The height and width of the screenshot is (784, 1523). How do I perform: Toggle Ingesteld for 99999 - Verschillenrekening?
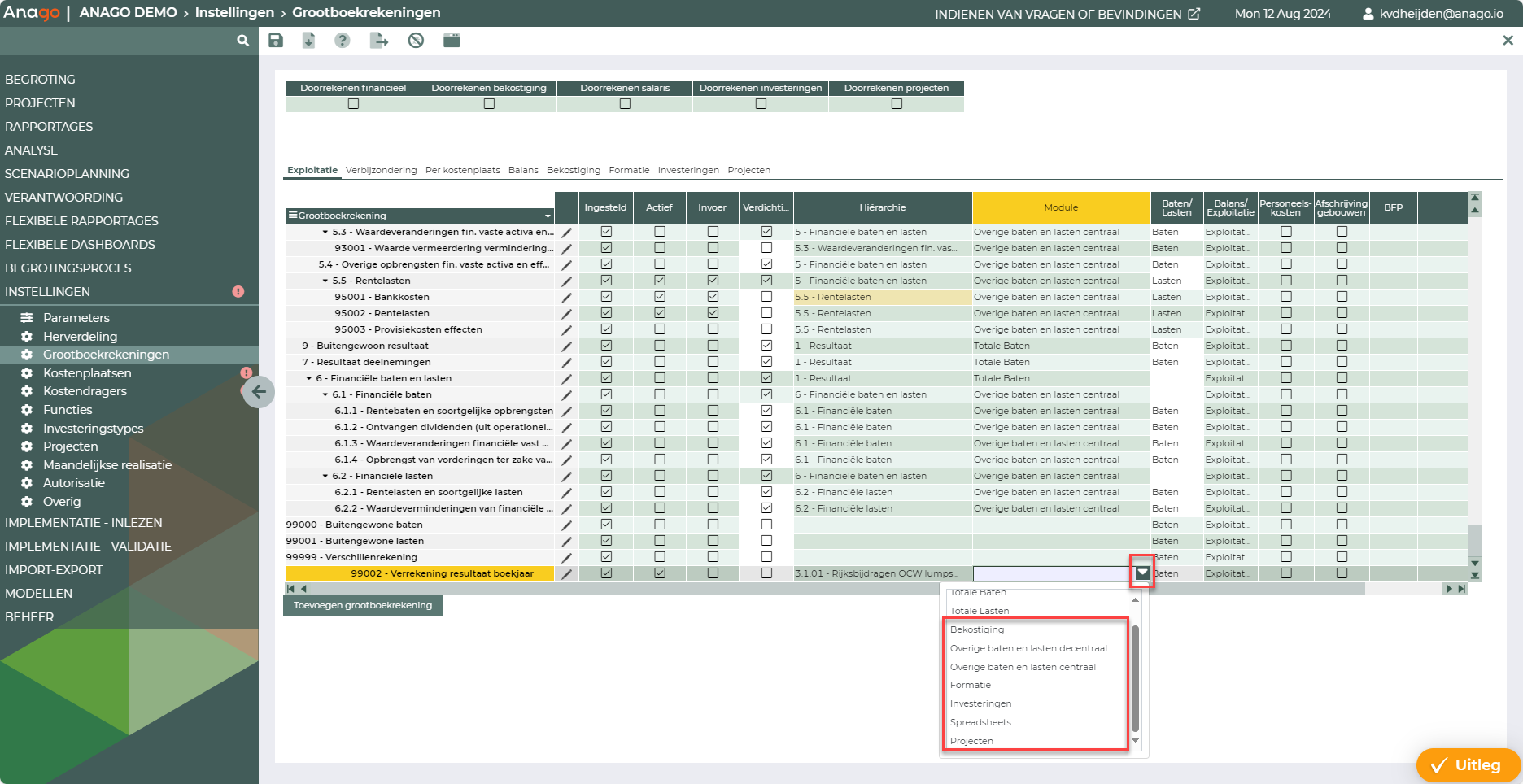click(606, 557)
